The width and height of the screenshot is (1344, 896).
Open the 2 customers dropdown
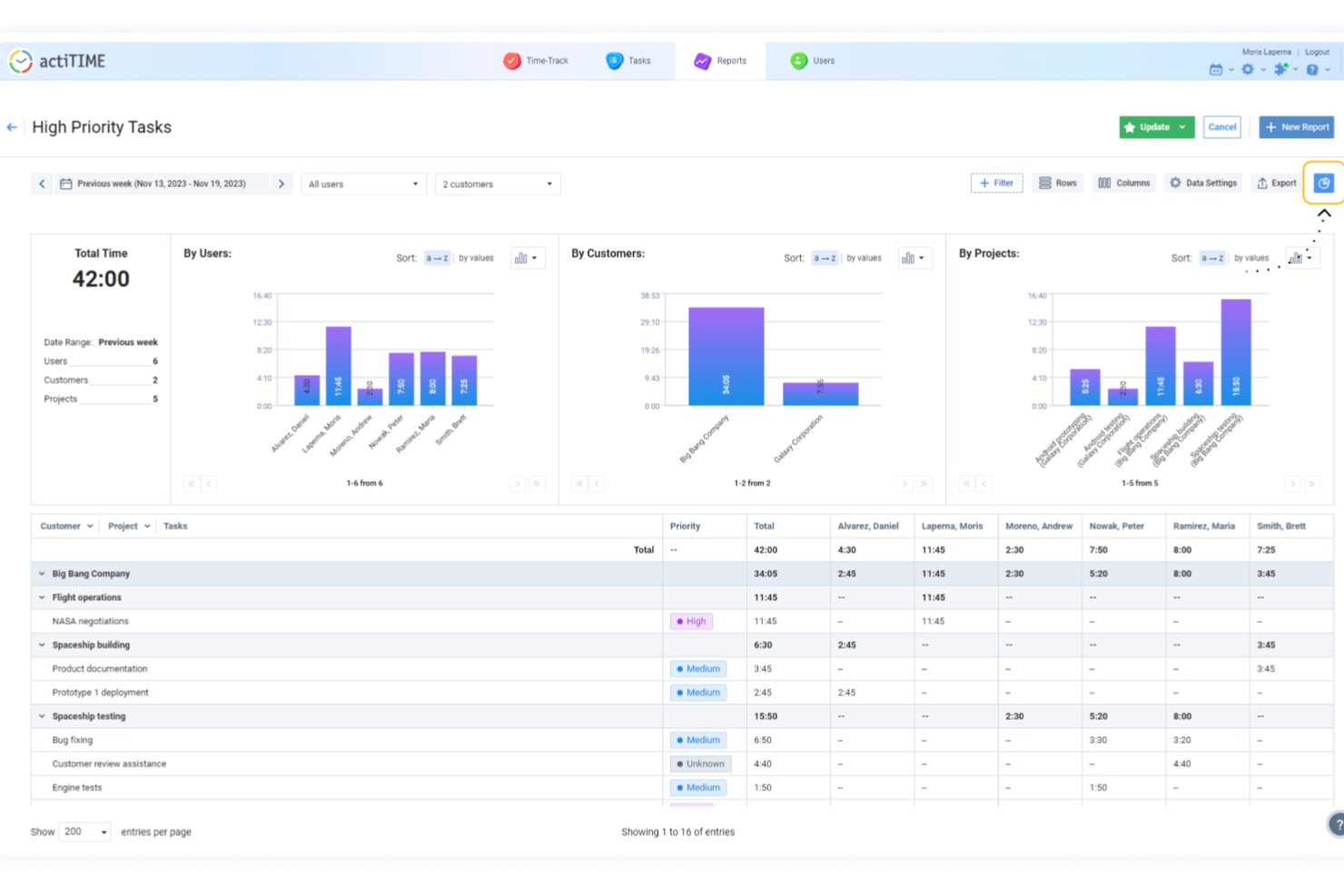pyautogui.click(x=498, y=184)
